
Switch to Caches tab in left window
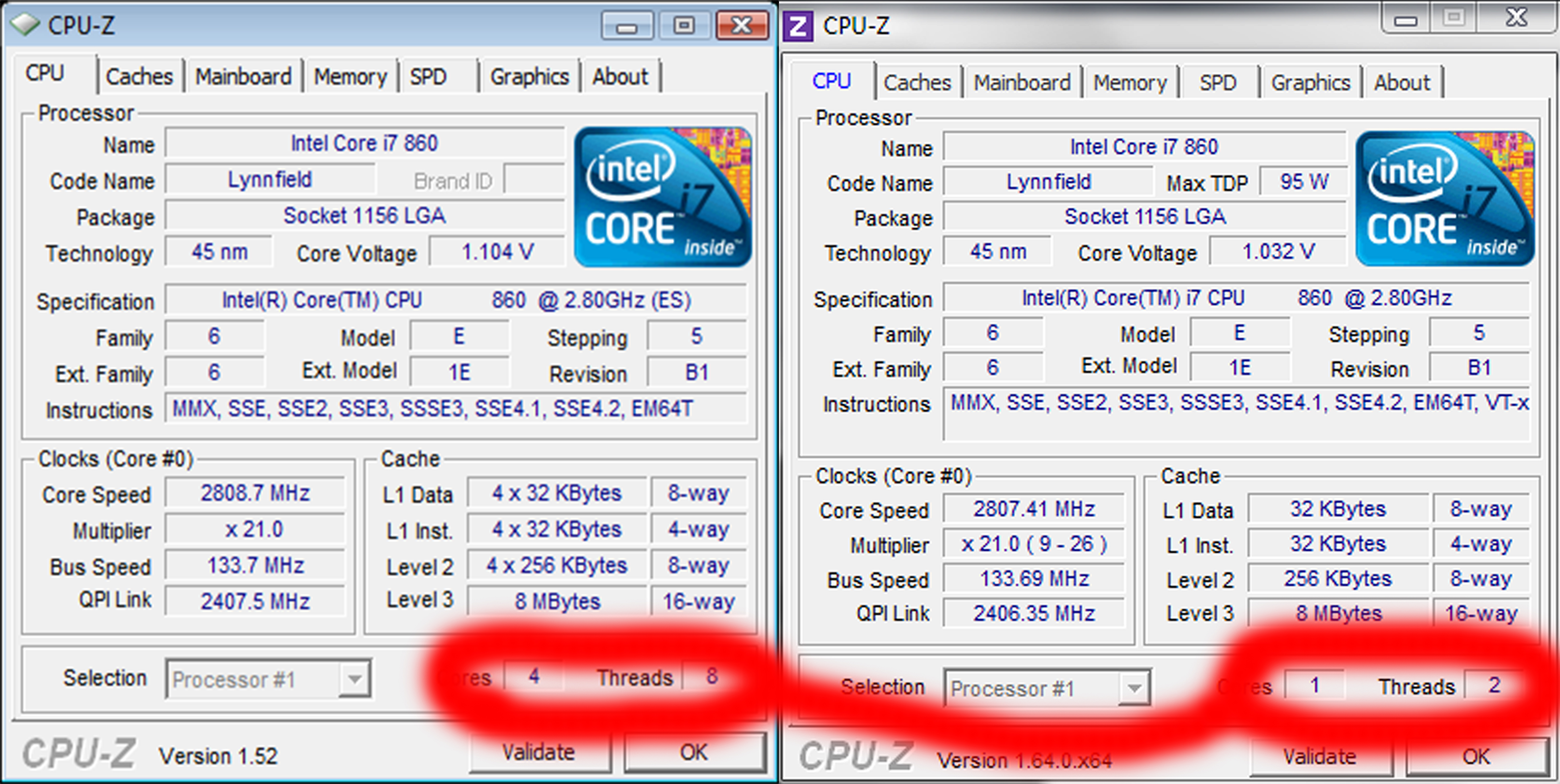click(139, 77)
